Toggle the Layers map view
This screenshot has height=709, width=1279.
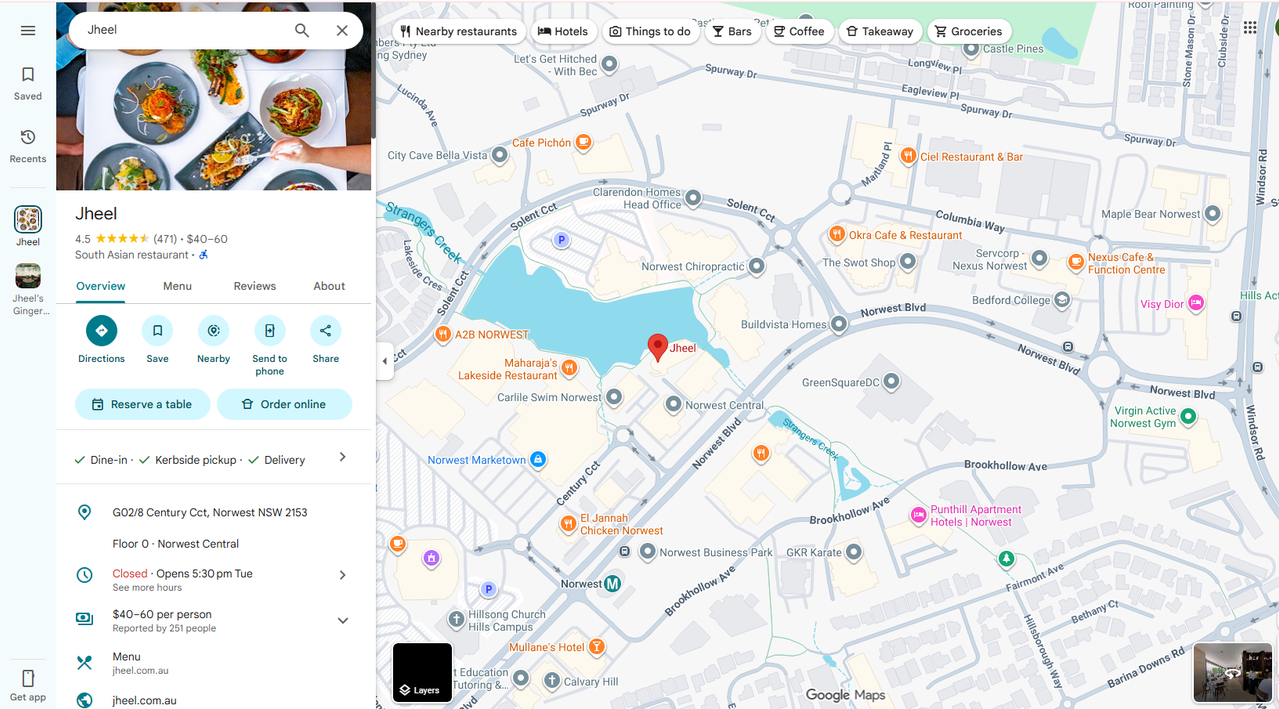tap(422, 673)
